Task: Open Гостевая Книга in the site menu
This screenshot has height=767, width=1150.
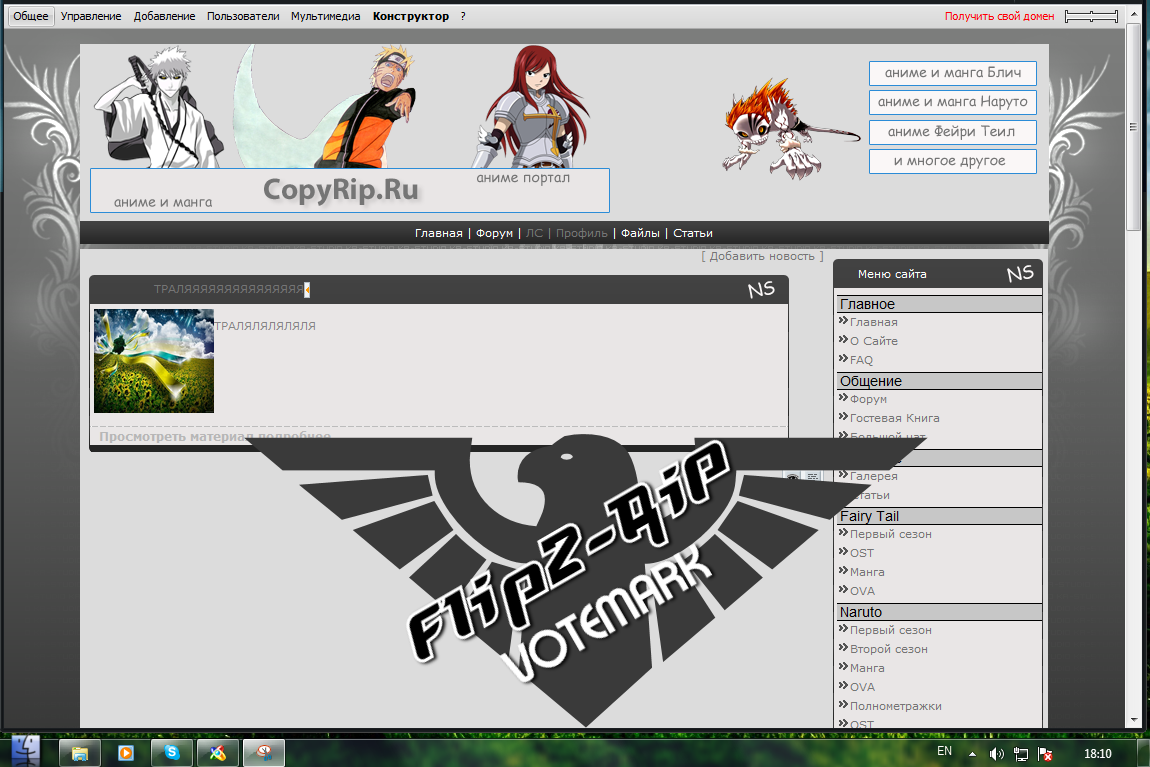Action: click(895, 418)
